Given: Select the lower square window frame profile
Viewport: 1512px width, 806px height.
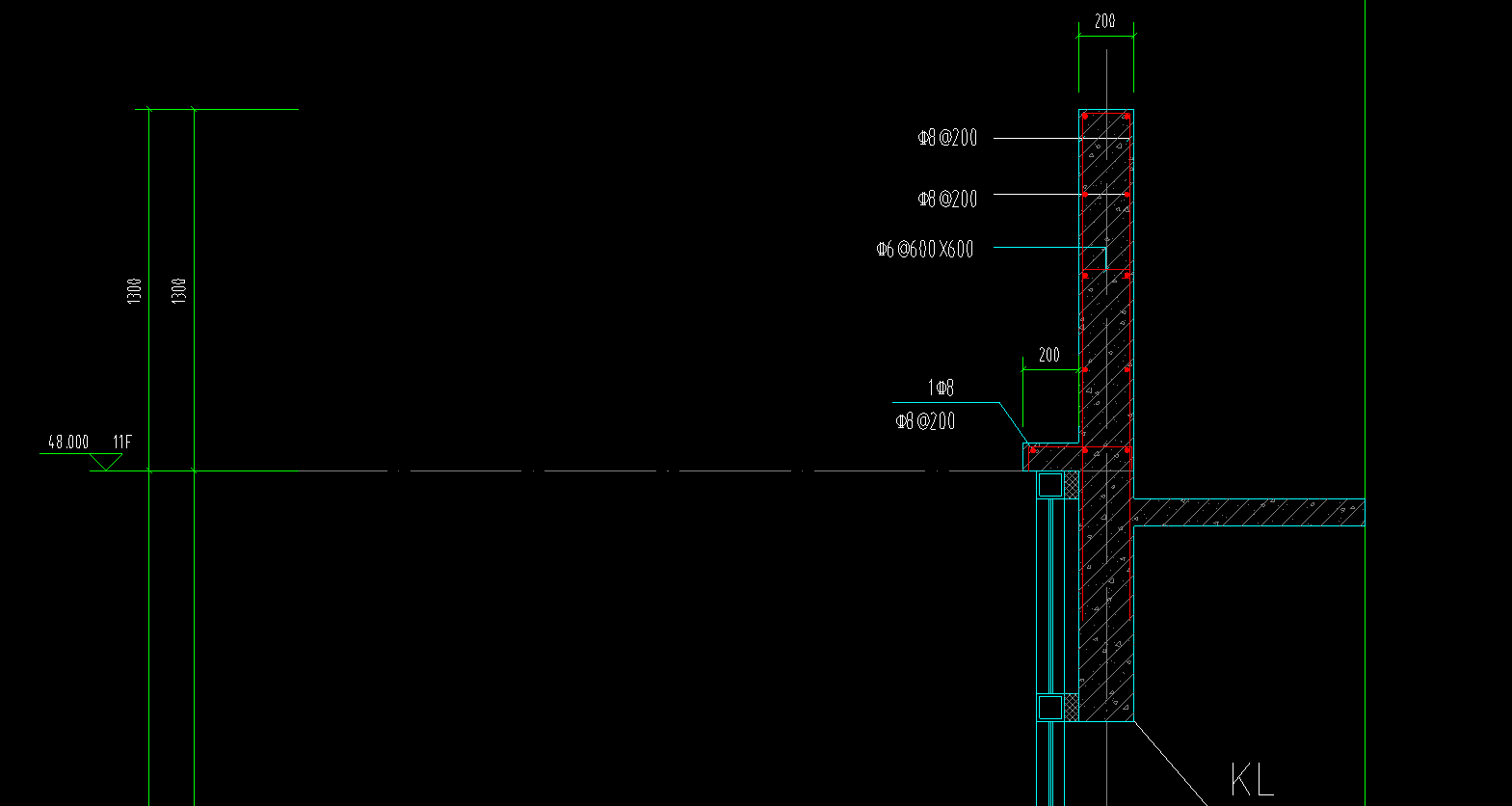Looking at the screenshot, I should coord(1050,708).
